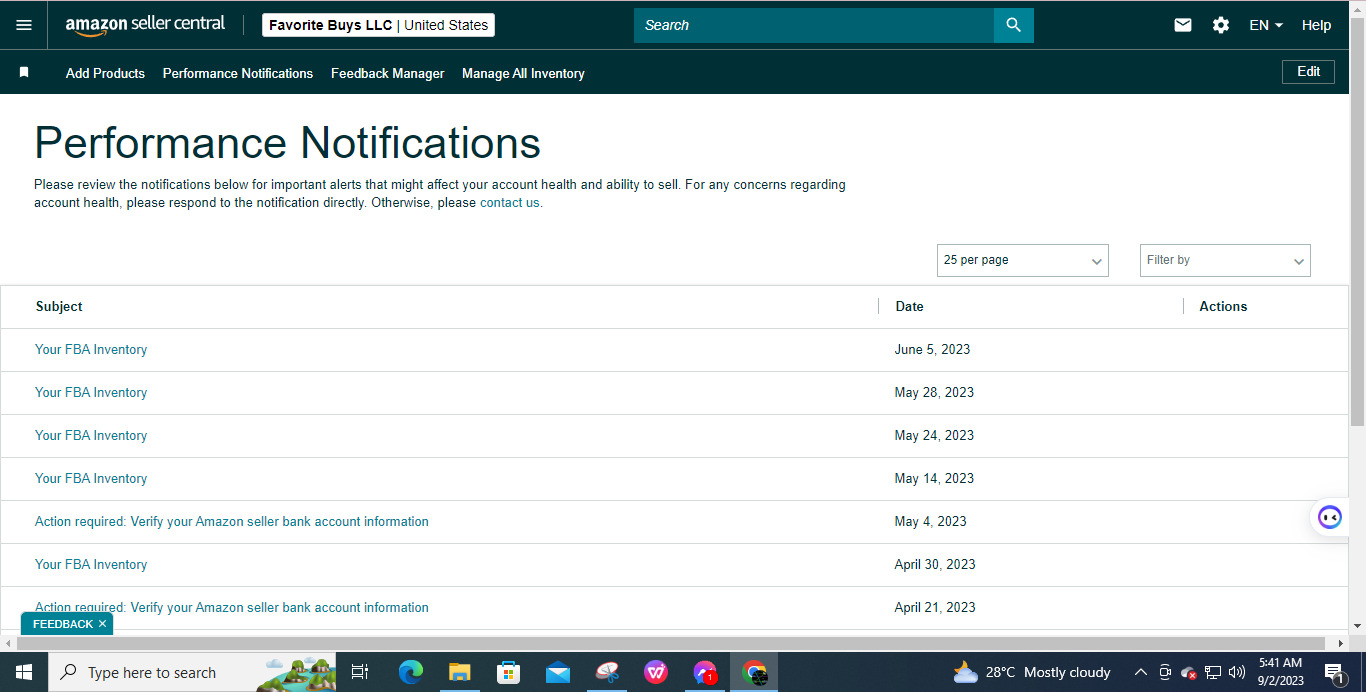Click the Performance Notifications page heading
The height and width of the screenshot is (692, 1366).
(x=288, y=143)
